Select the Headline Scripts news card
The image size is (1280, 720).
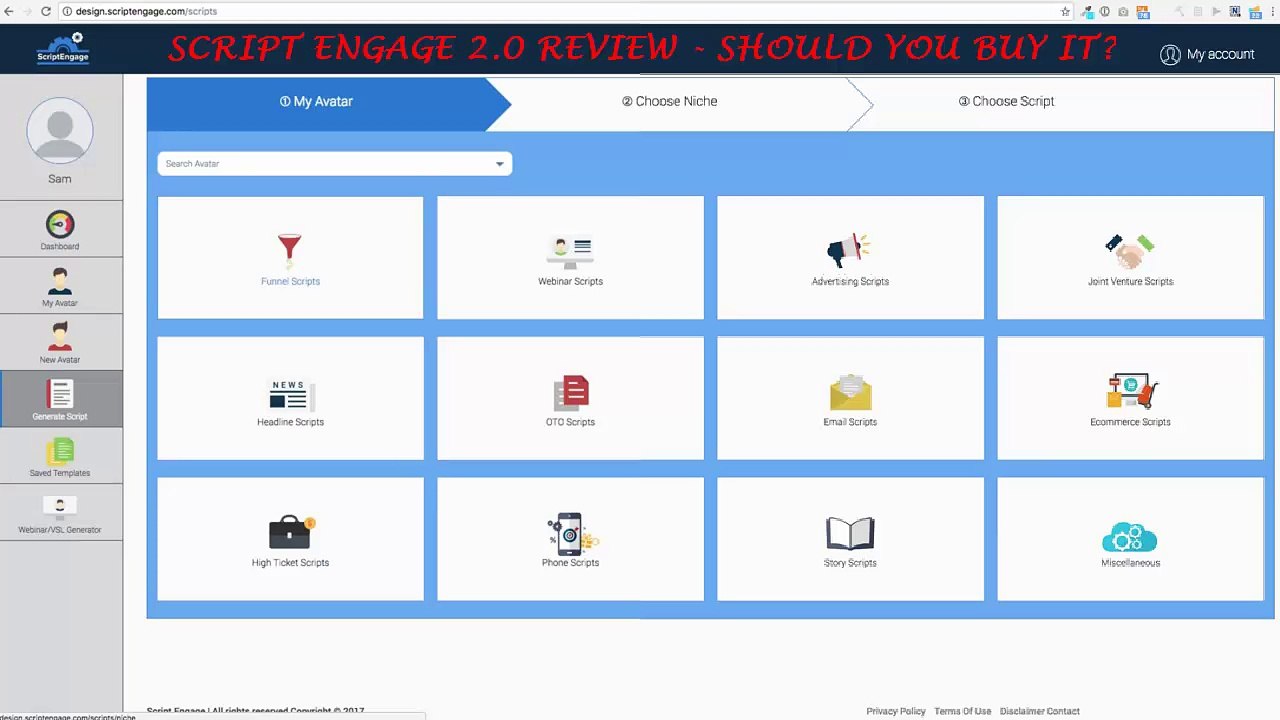click(x=290, y=398)
